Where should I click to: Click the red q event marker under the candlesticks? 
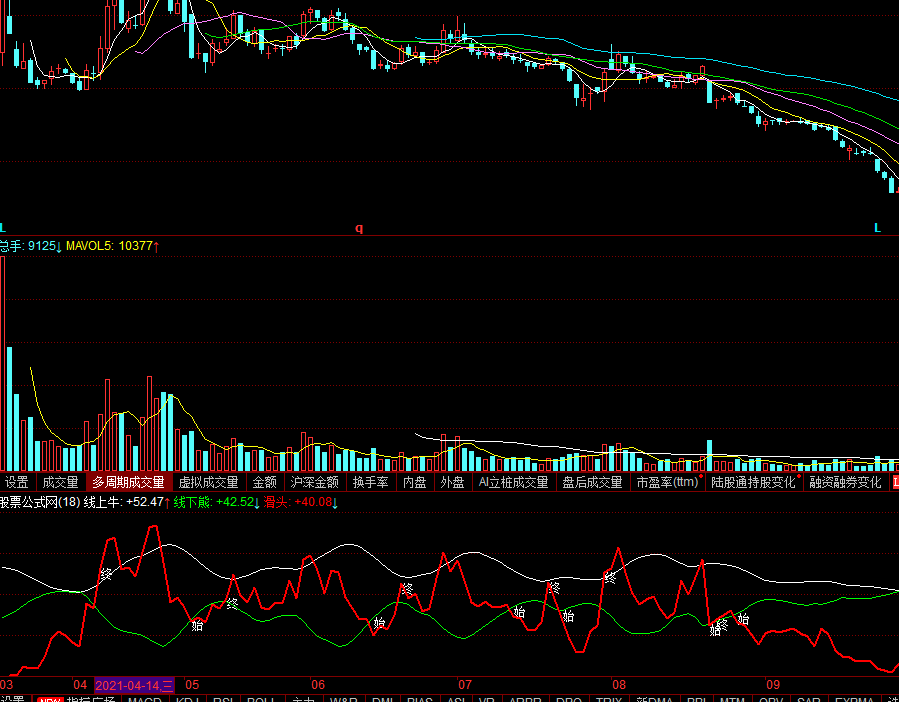pyautogui.click(x=359, y=228)
